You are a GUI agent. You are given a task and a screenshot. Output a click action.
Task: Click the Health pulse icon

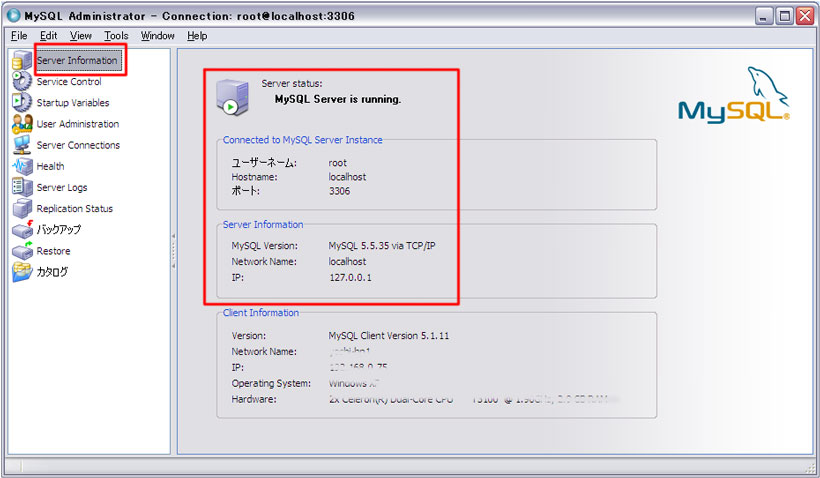tap(21, 166)
